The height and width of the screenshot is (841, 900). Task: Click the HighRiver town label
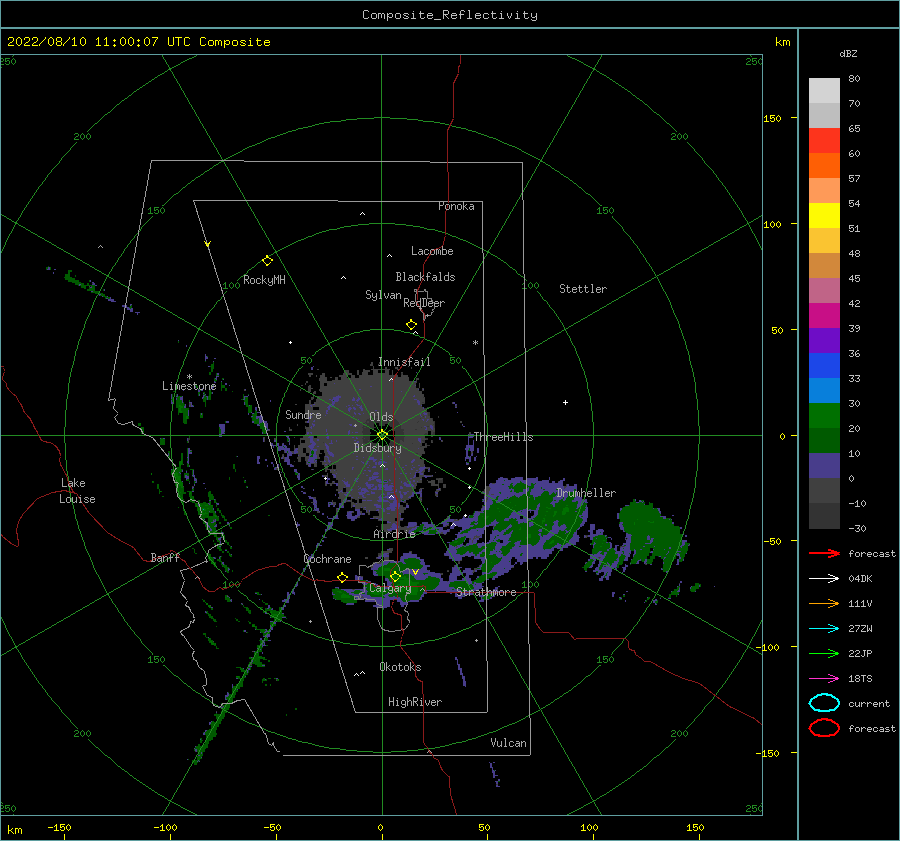click(415, 703)
